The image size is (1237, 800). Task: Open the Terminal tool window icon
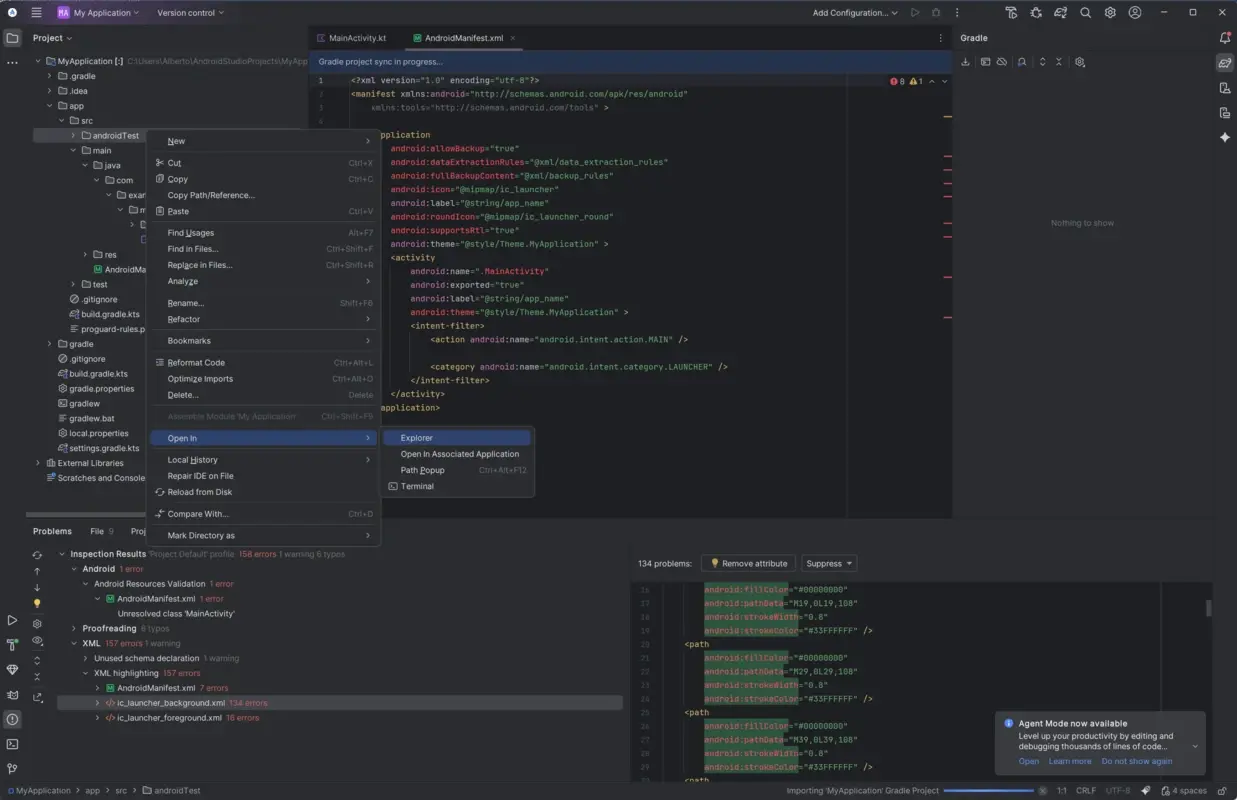[x=12, y=744]
